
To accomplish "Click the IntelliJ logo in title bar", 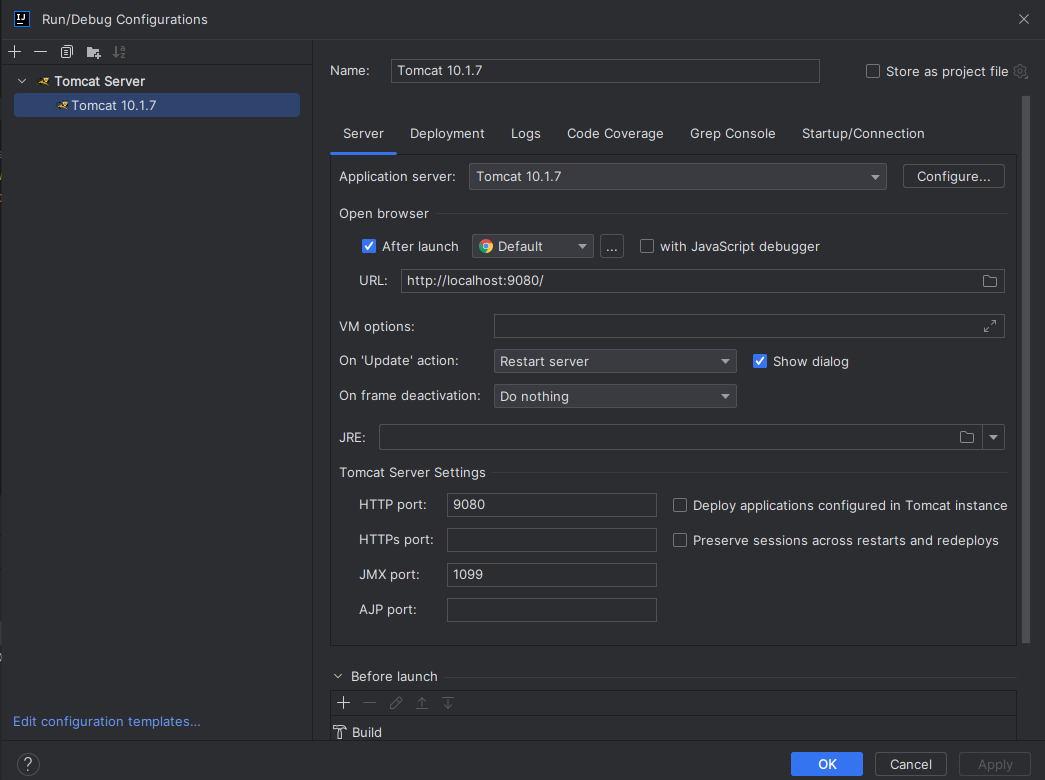I will pos(22,19).
